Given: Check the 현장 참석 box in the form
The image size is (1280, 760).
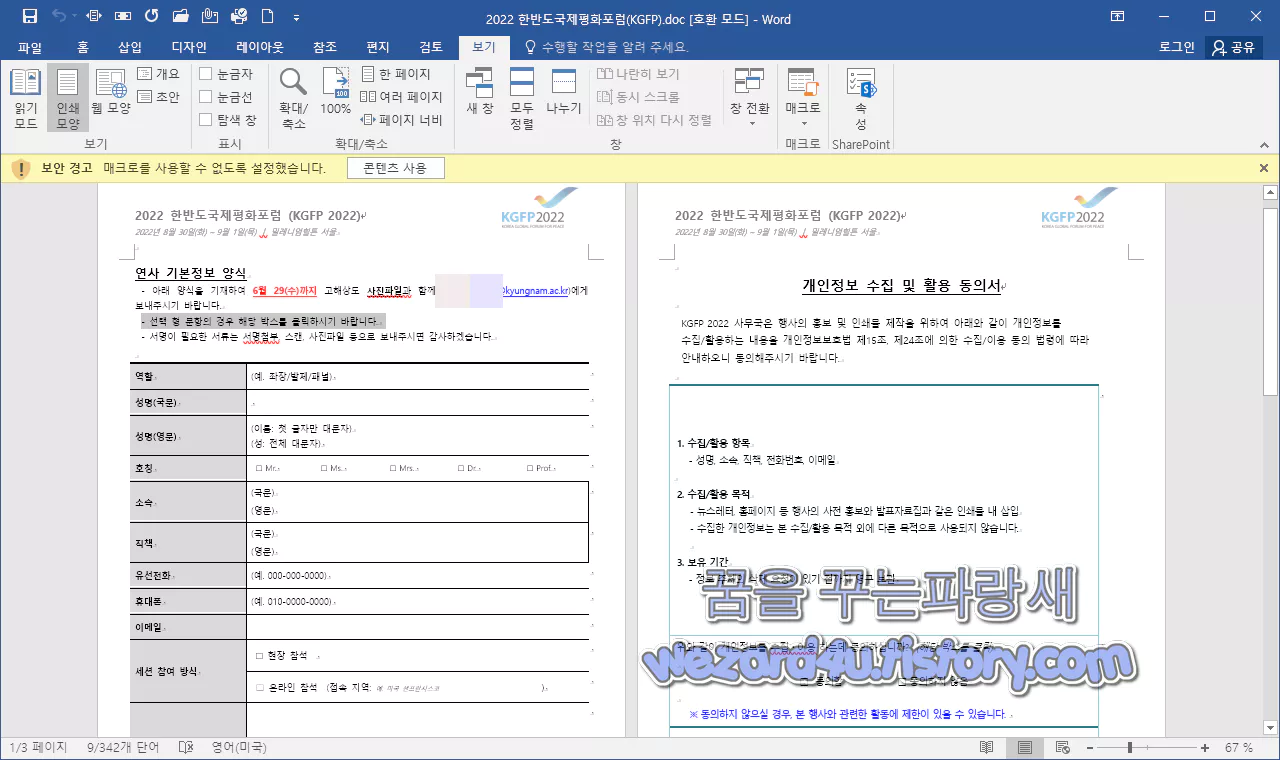Looking at the screenshot, I should click(x=259, y=656).
